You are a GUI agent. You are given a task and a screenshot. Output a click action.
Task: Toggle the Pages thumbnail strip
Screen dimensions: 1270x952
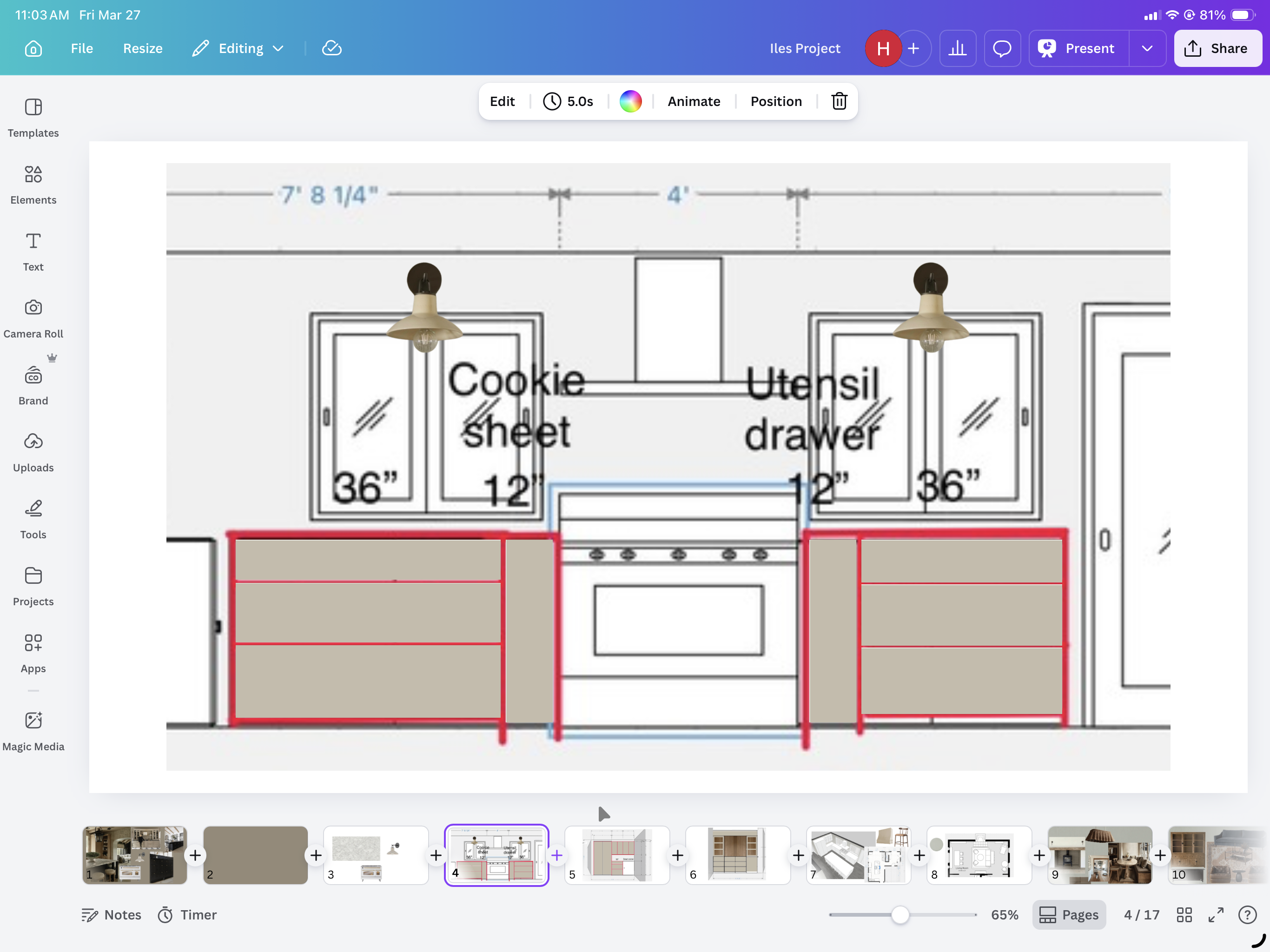point(1068,915)
